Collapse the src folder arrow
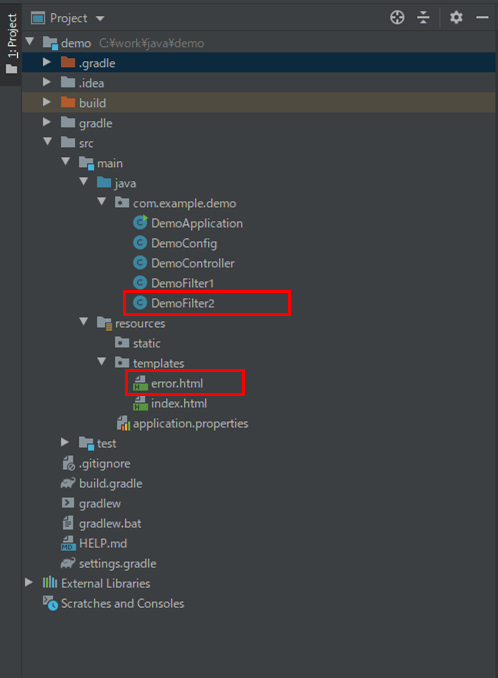498x678 pixels. coord(48,141)
